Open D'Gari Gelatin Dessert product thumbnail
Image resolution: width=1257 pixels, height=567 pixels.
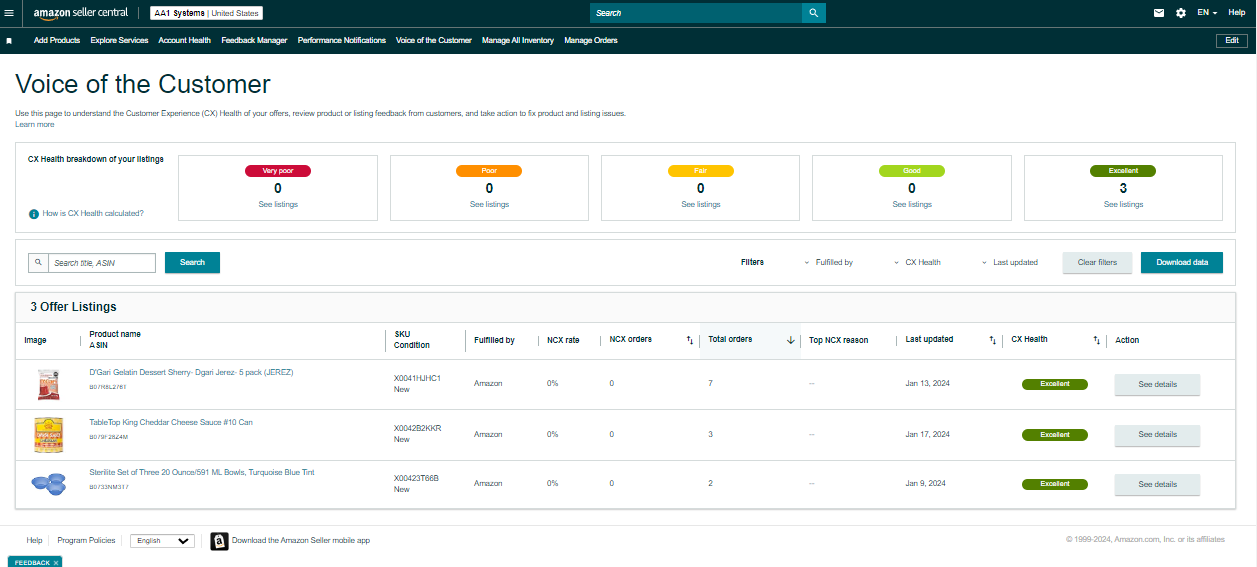point(47,384)
